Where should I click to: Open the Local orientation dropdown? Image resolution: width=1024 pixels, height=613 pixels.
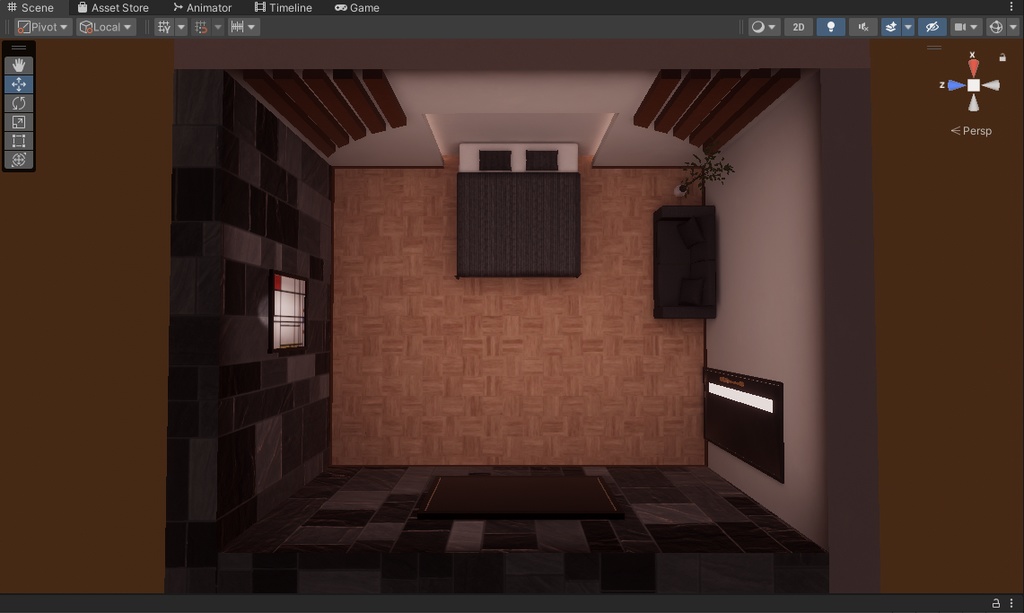pyautogui.click(x=104, y=26)
